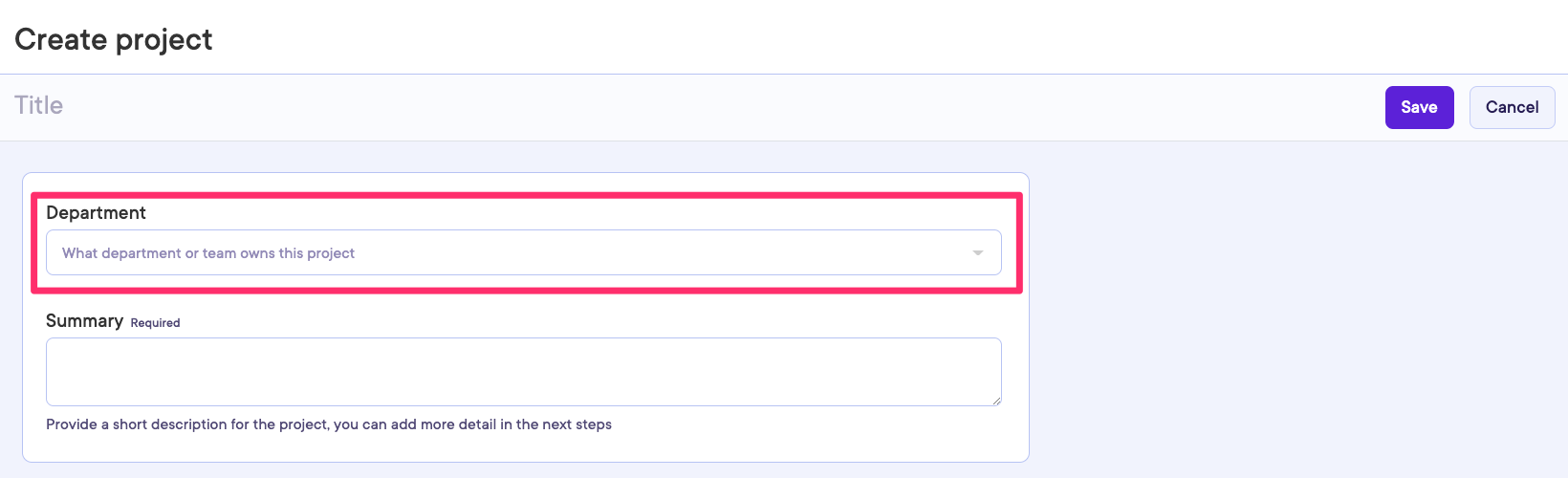The height and width of the screenshot is (478, 1568).
Task: Click the word "project" in the page heading
Action: (163, 40)
